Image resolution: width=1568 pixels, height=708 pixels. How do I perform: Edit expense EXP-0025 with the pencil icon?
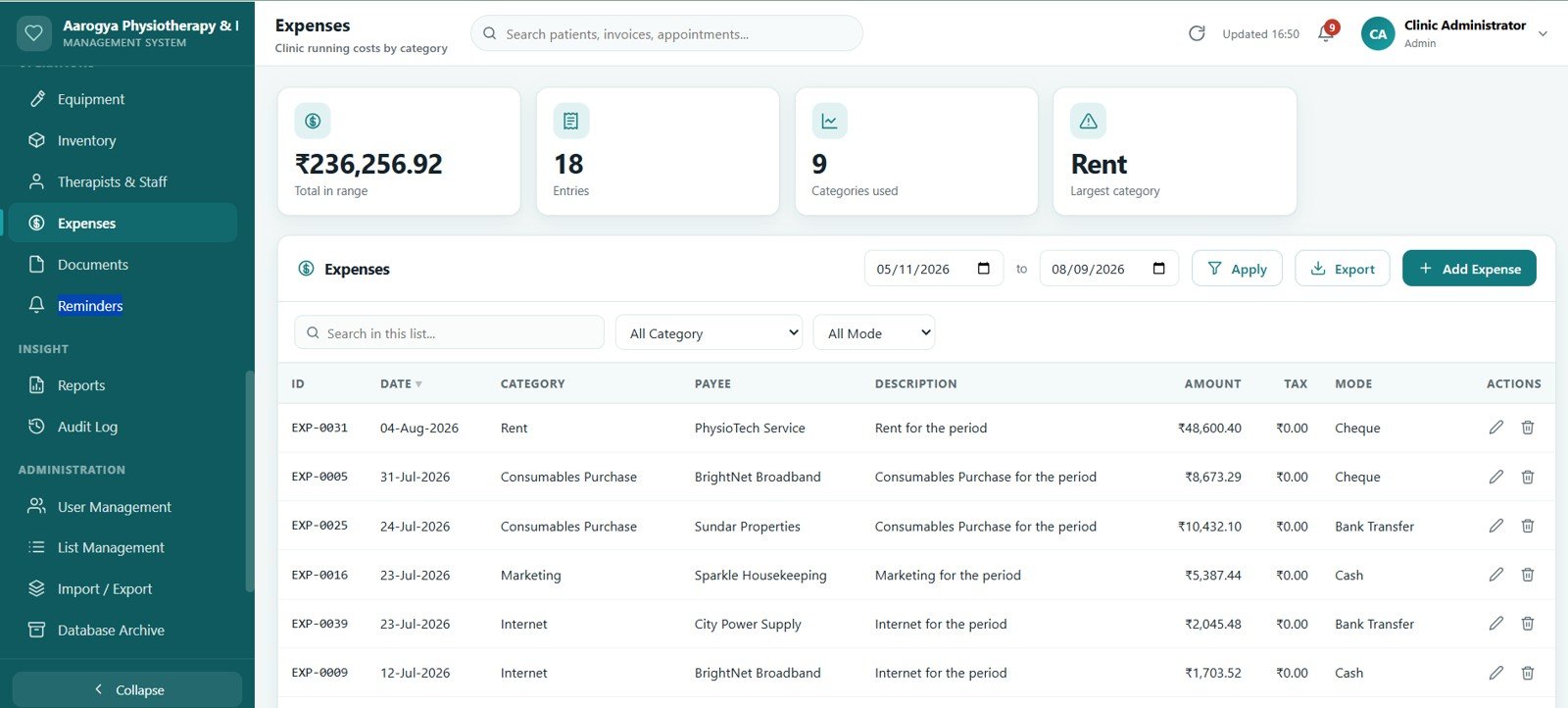point(1496,526)
